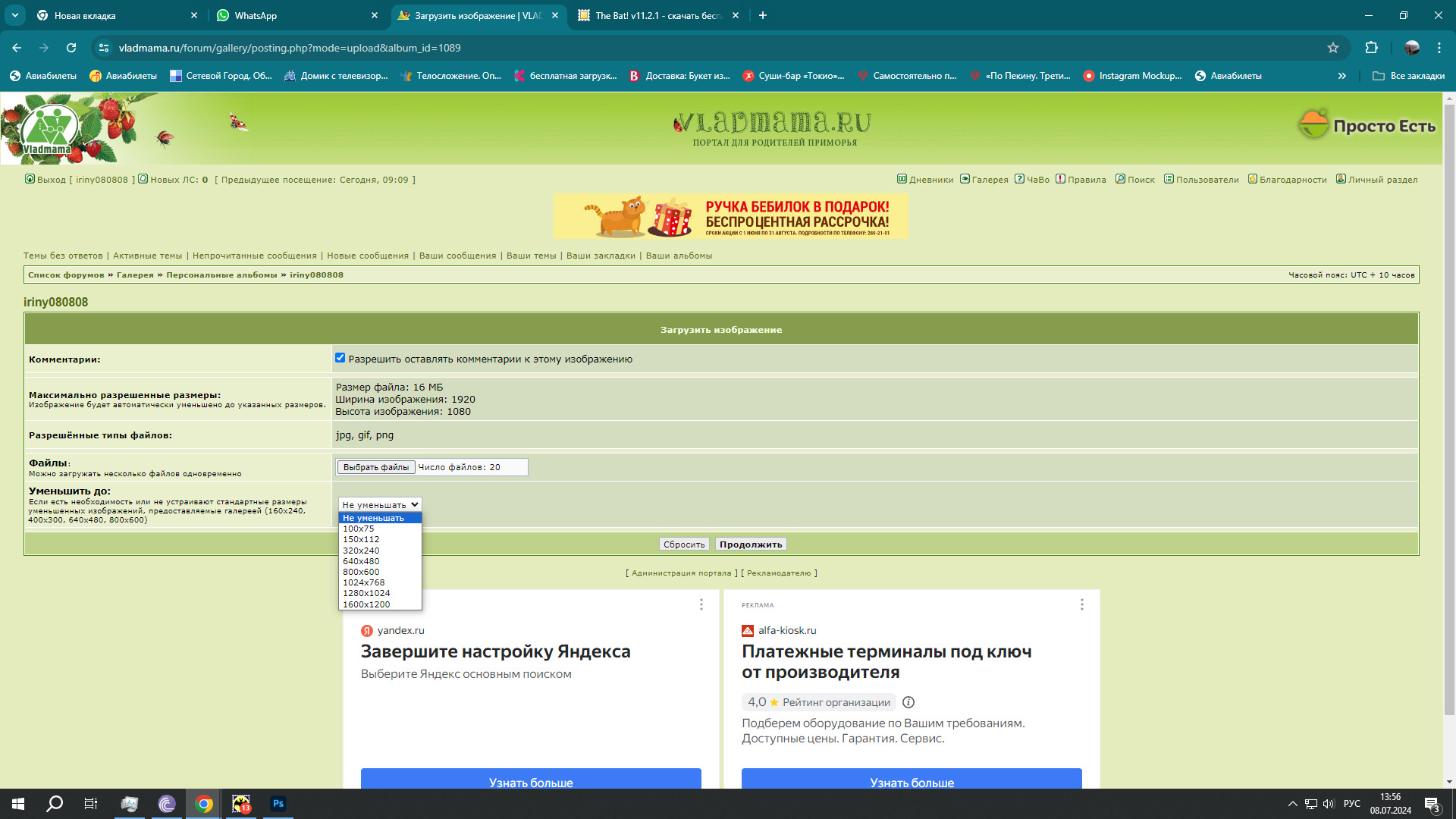The height and width of the screenshot is (819, 1456).
Task: Expand the tab search chevron in Chrome
Action: tap(14, 15)
